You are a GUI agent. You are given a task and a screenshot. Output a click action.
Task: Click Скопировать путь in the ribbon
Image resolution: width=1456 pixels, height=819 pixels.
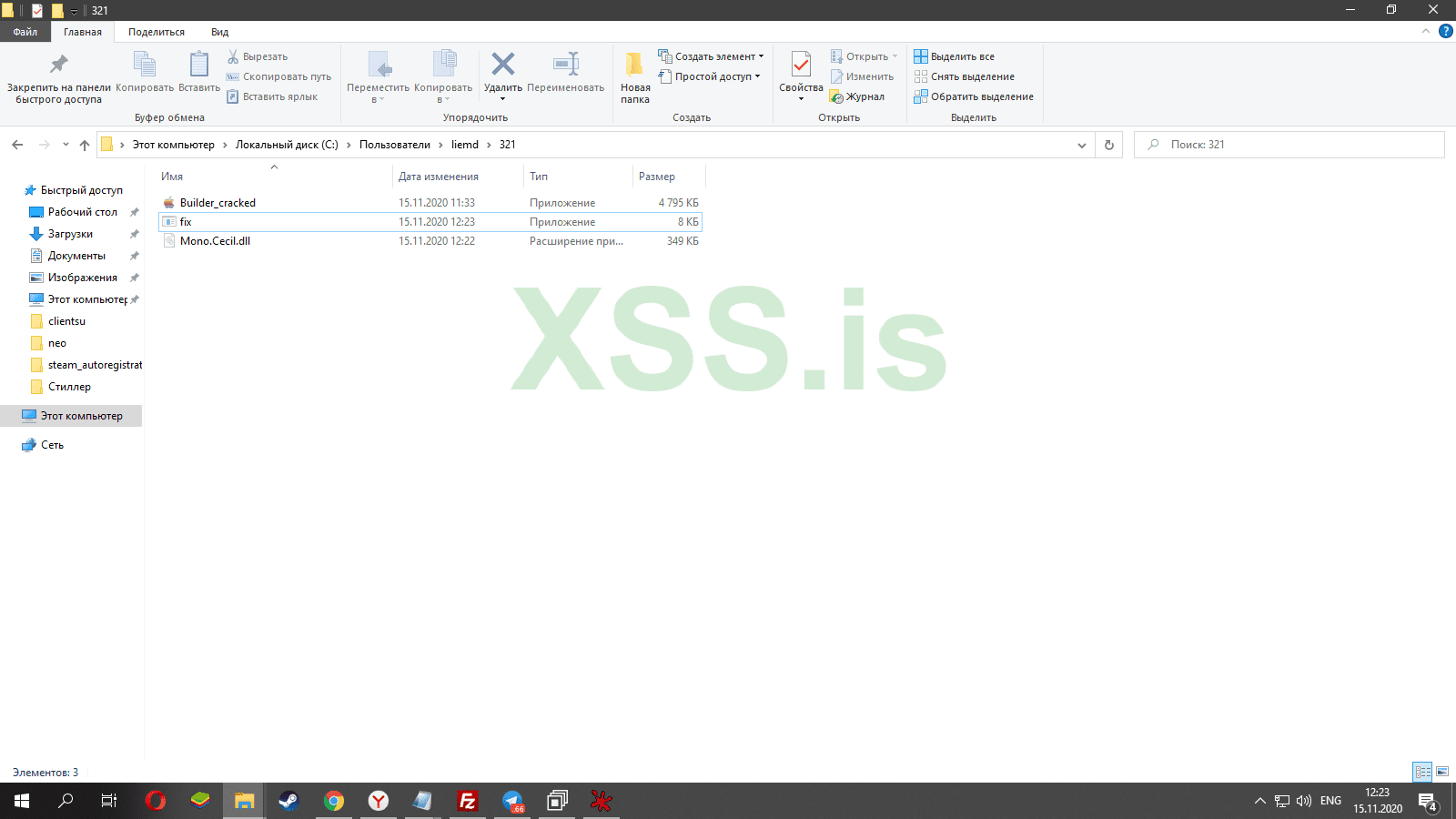point(278,76)
